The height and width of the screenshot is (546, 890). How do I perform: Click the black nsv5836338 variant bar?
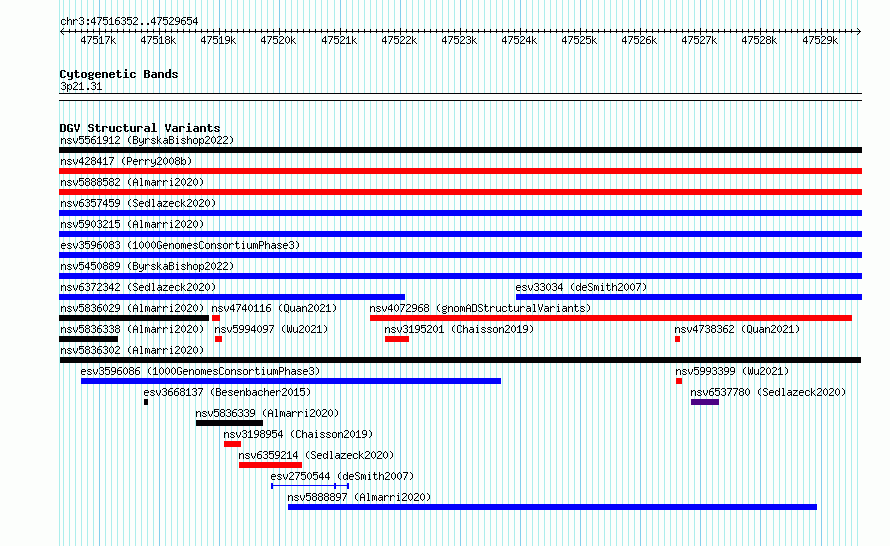pos(89,339)
